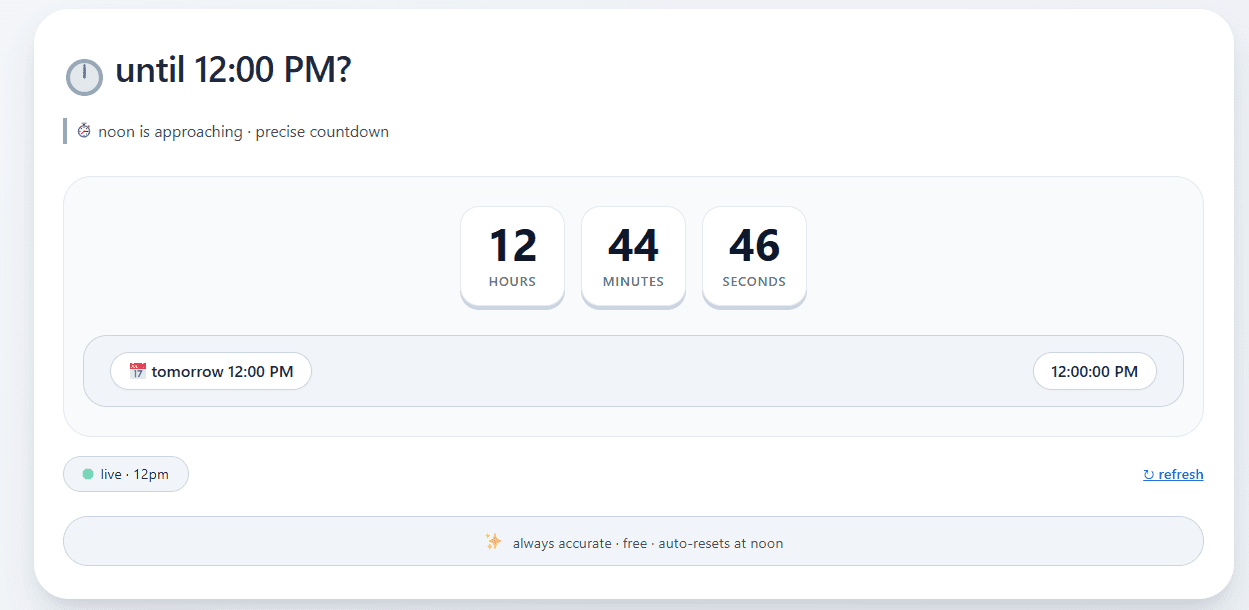1249x610 pixels.
Task: Click the 12 hours countdown card
Action: 512,257
